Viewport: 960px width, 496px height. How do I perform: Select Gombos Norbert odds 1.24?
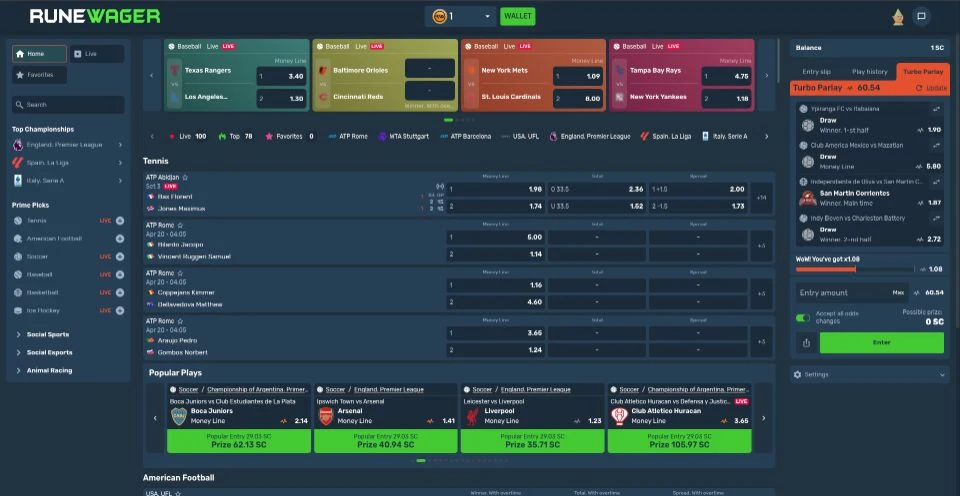(x=495, y=350)
